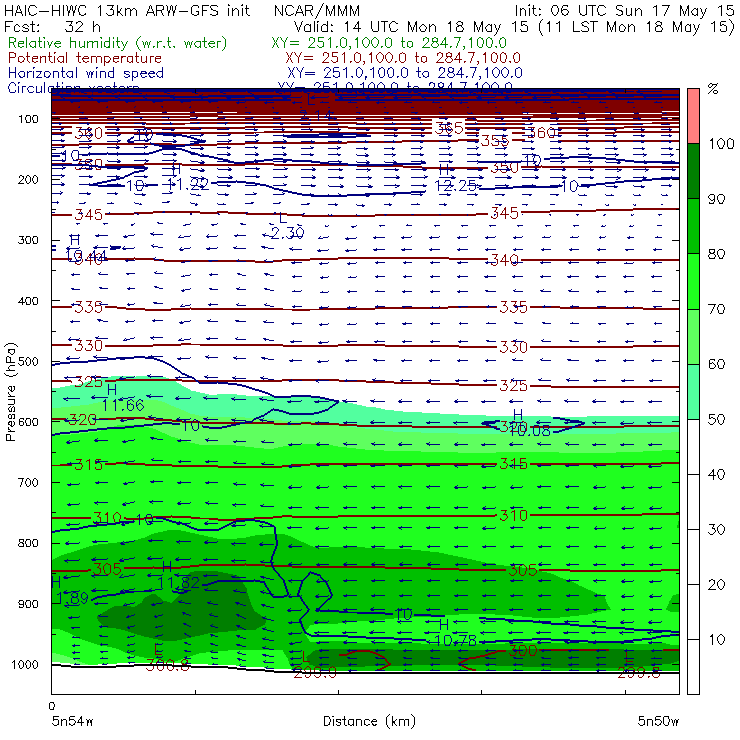This screenshot has height=740, width=740.
Task: Click the 50–60% aqua colorbar segment
Action: pos(693,391)
